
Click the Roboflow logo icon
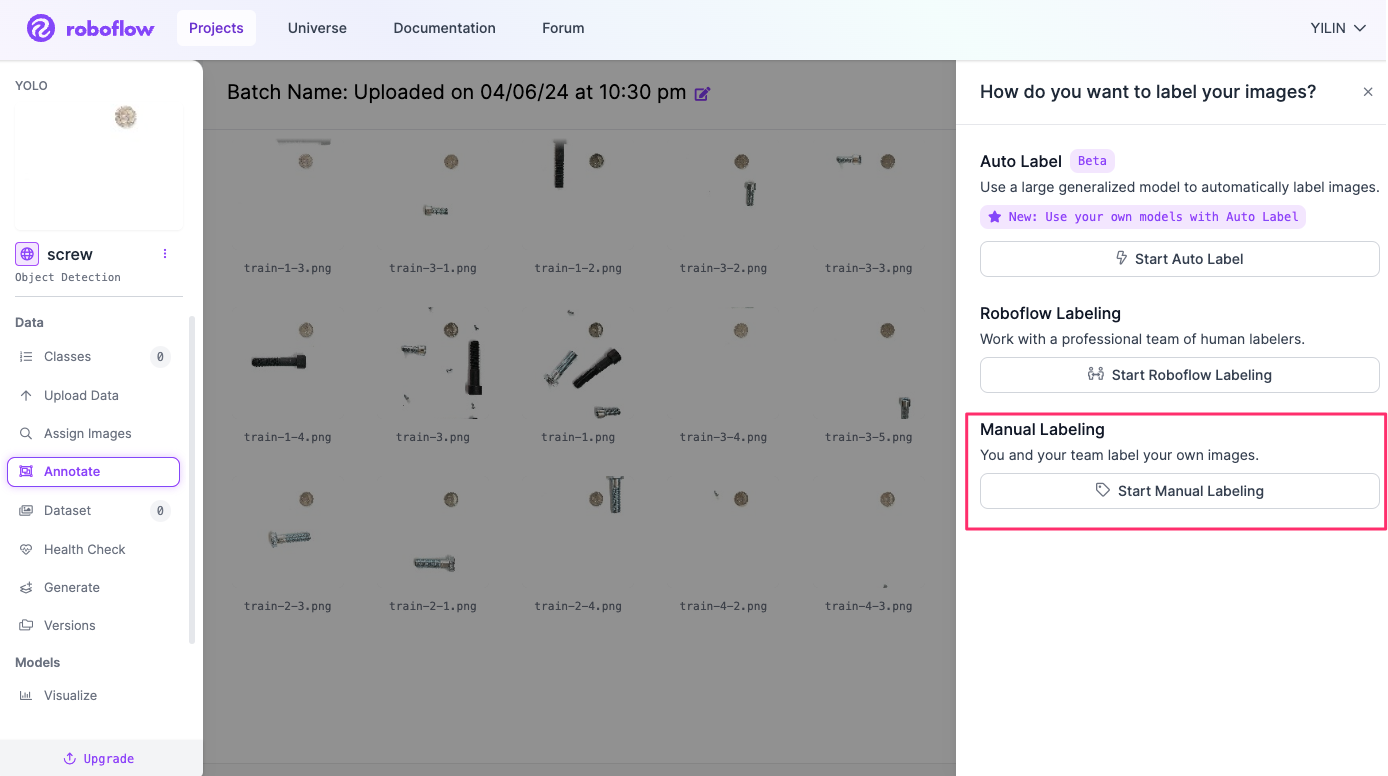(41, 28)
